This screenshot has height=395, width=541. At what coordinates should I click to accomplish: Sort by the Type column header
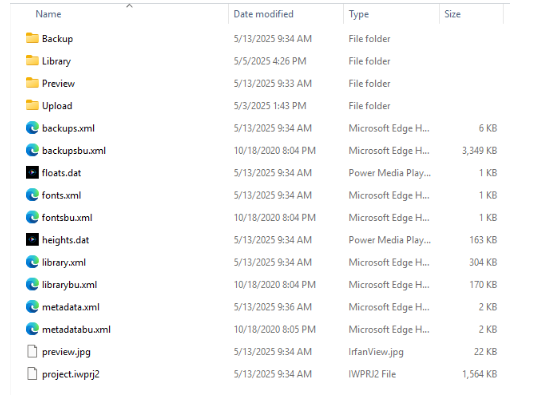358,14
